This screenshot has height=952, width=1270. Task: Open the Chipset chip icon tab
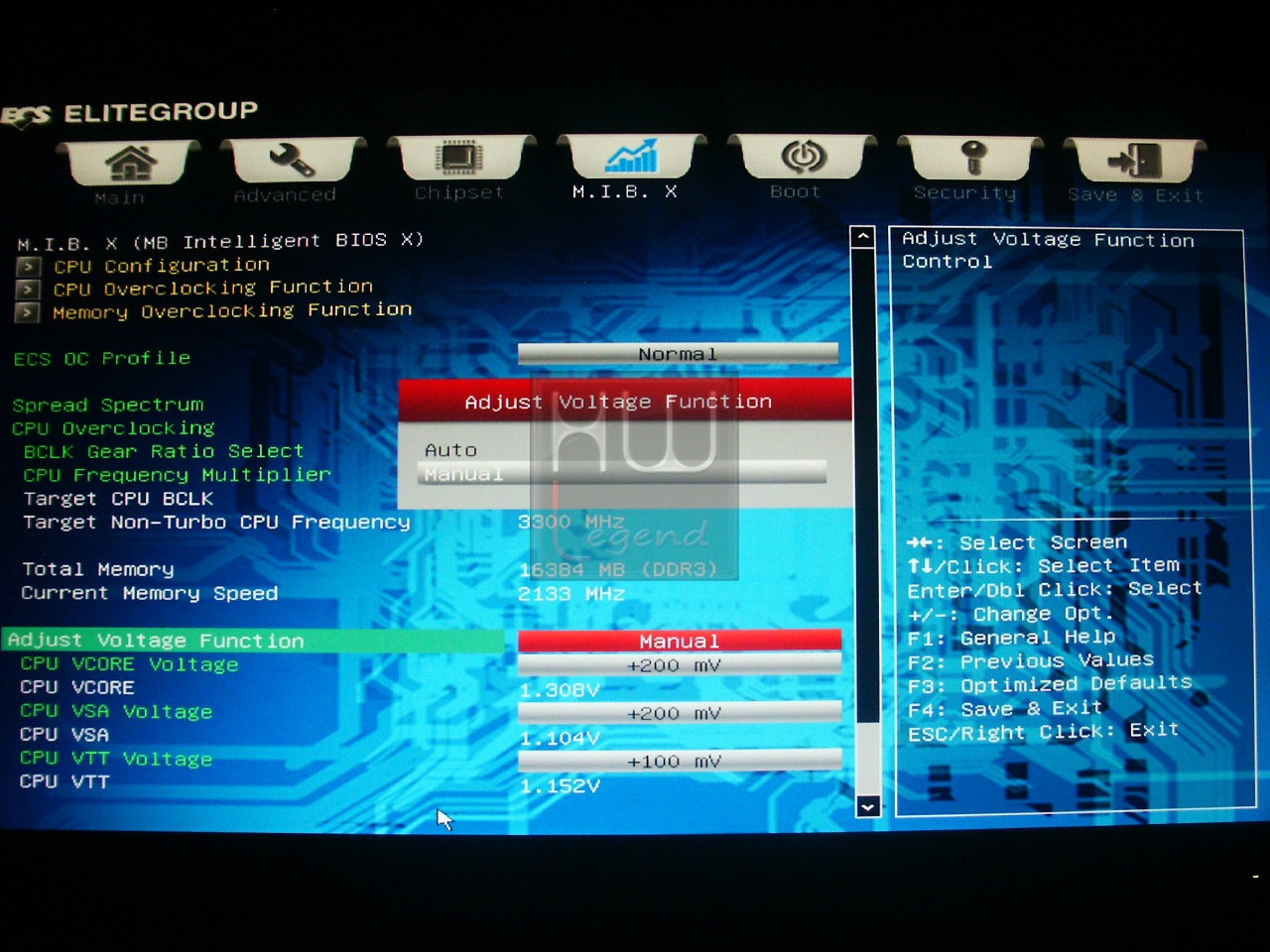click(x=459, y=158)
